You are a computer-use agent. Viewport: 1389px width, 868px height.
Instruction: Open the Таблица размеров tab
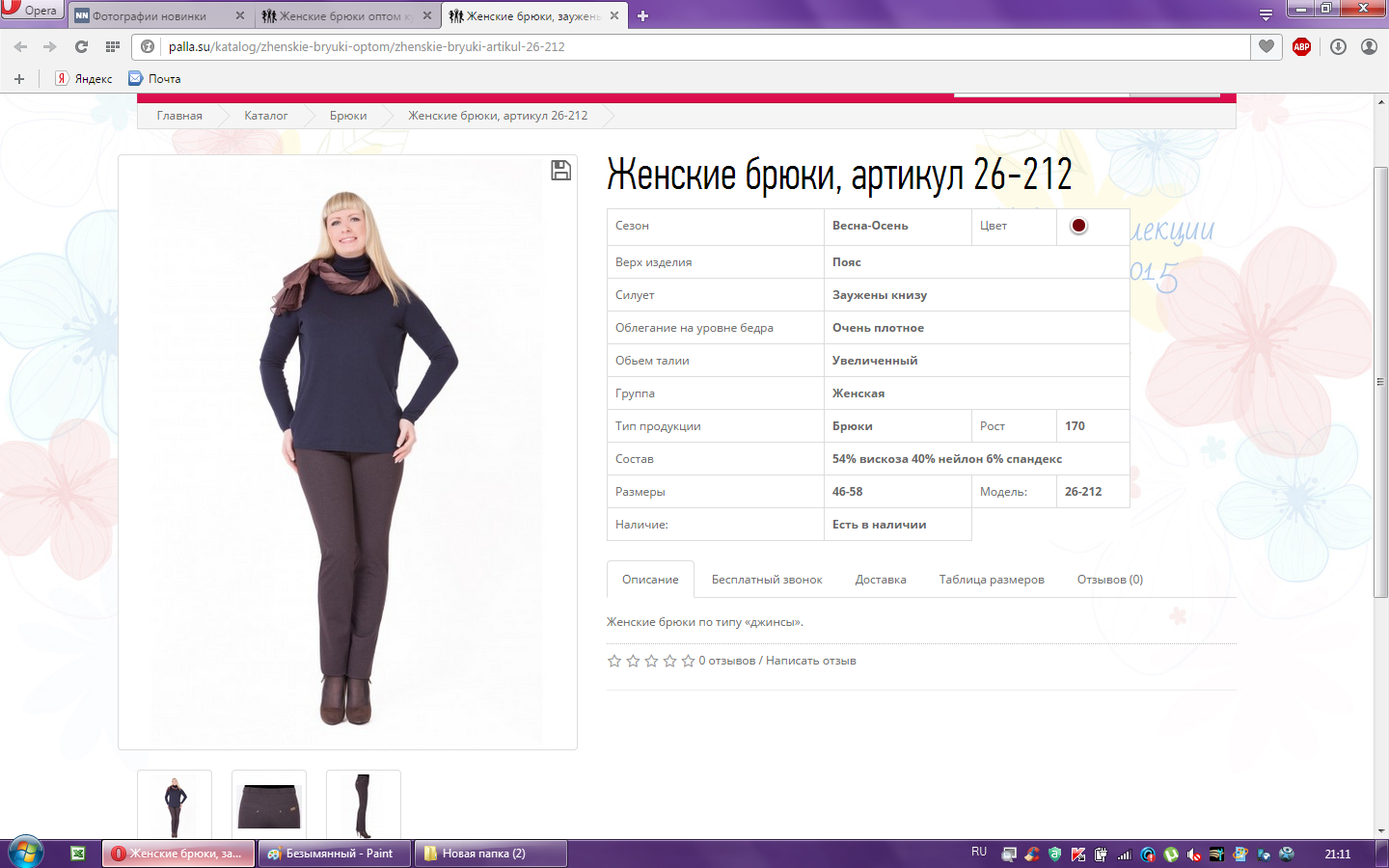click(x=992, y=580)
